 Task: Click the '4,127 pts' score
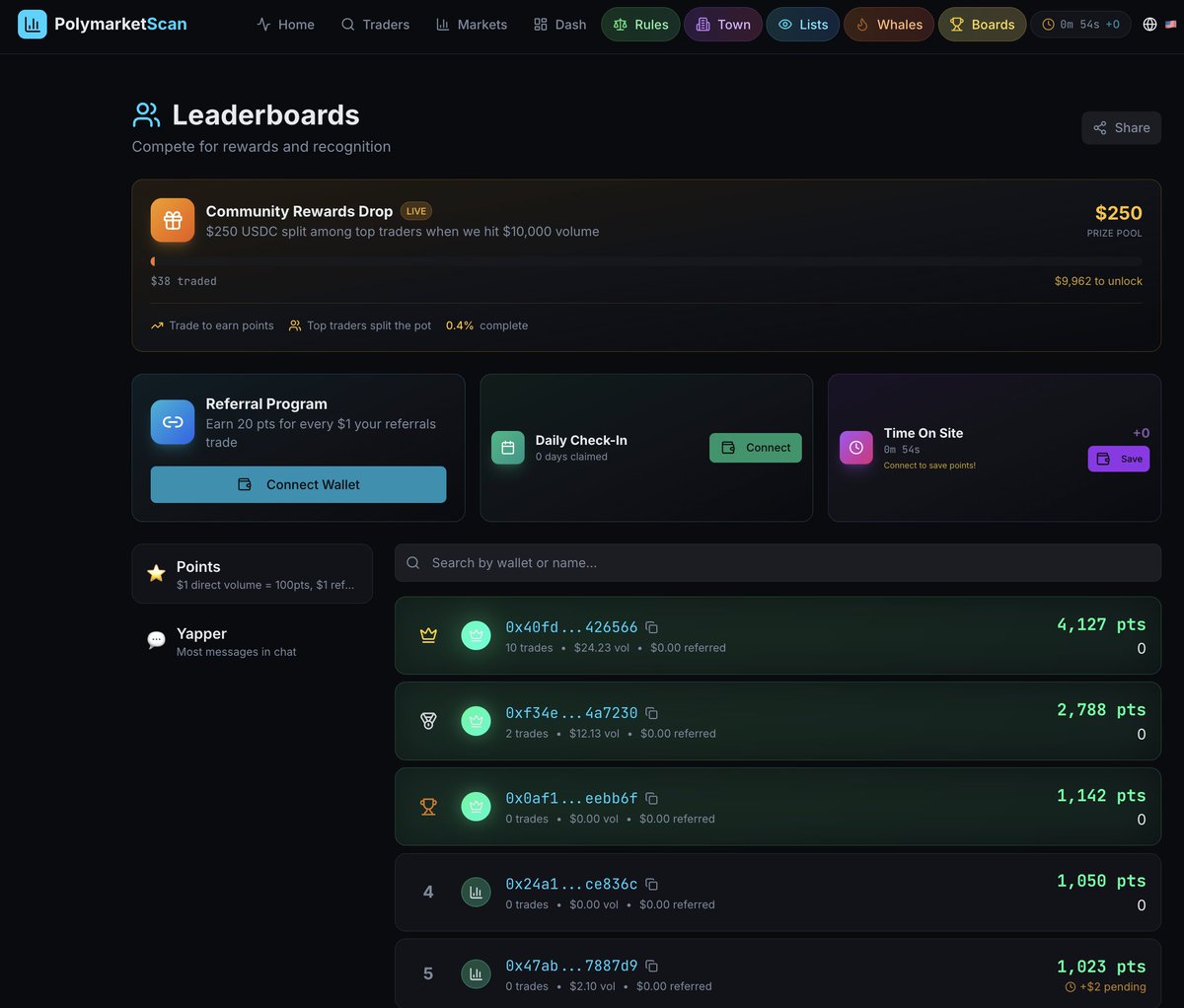point(1101,624)
